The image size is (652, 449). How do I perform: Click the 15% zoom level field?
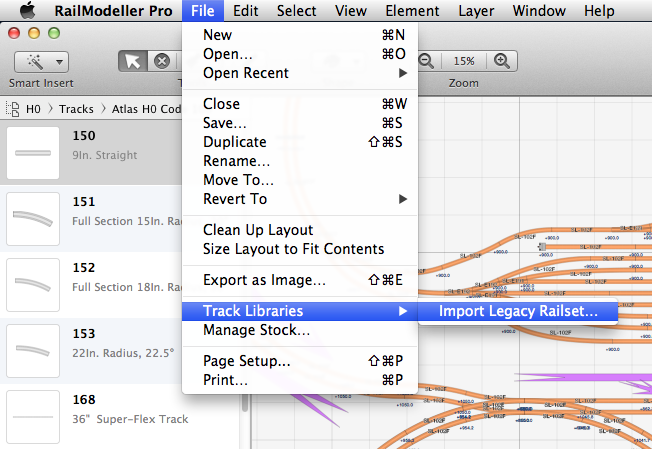click(x=464, y=61)
